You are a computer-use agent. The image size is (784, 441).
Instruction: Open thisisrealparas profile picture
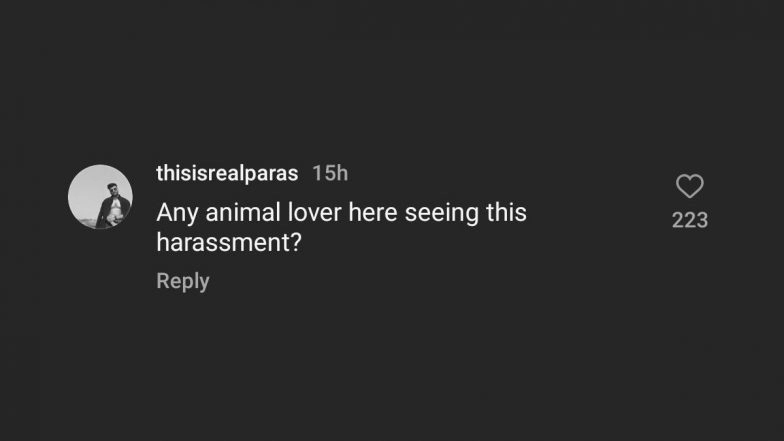tap(100, 197)
